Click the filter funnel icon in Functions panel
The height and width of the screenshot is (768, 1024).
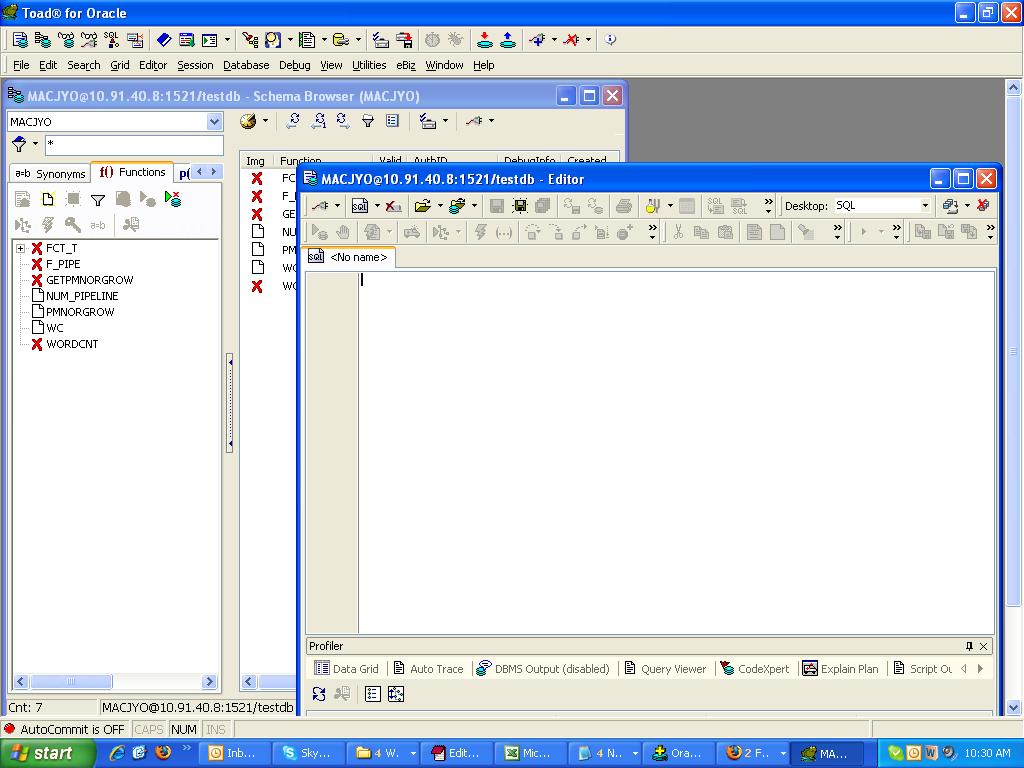click(98, 200)
